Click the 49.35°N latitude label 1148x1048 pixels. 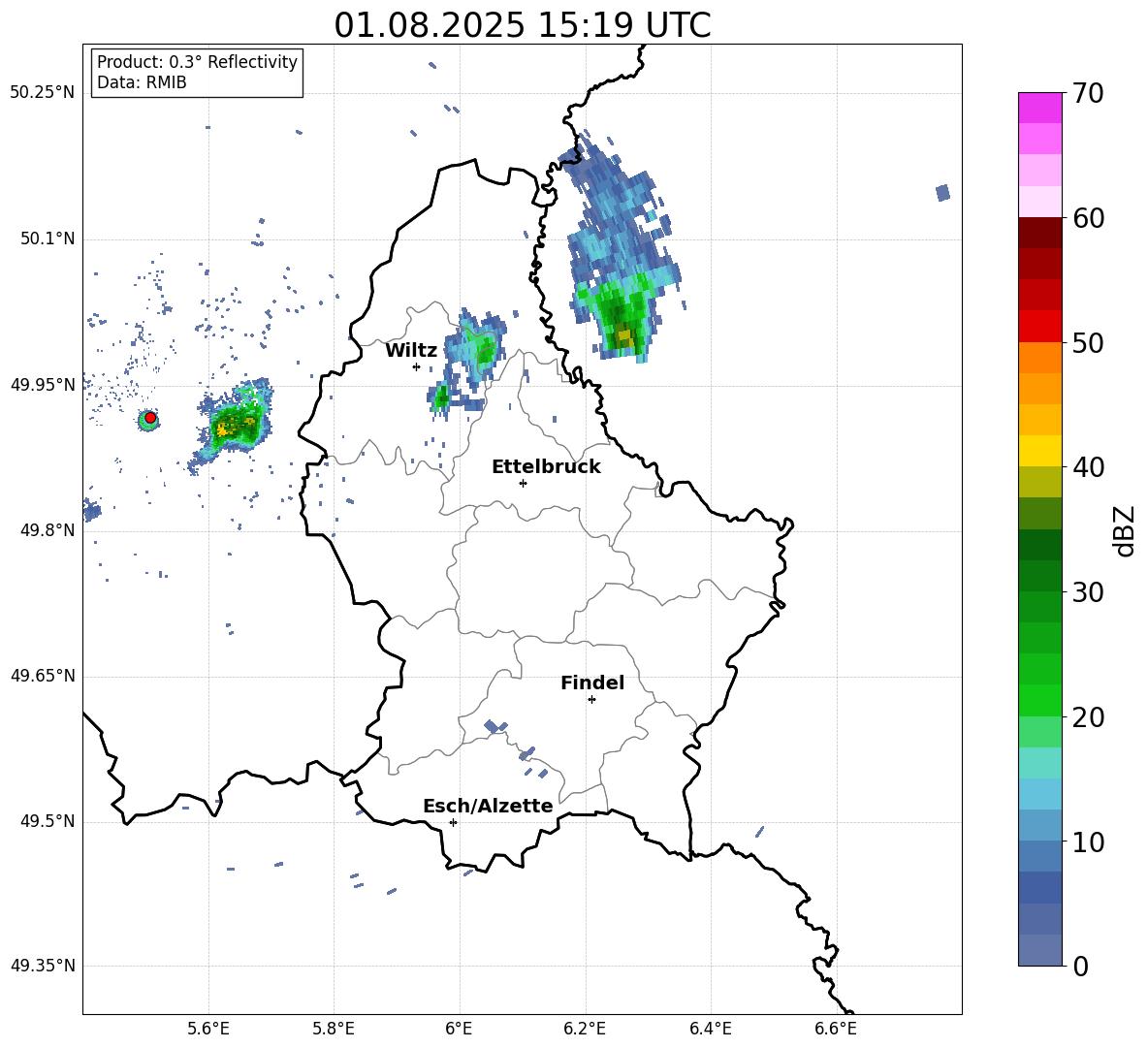[x=43, y=966]
